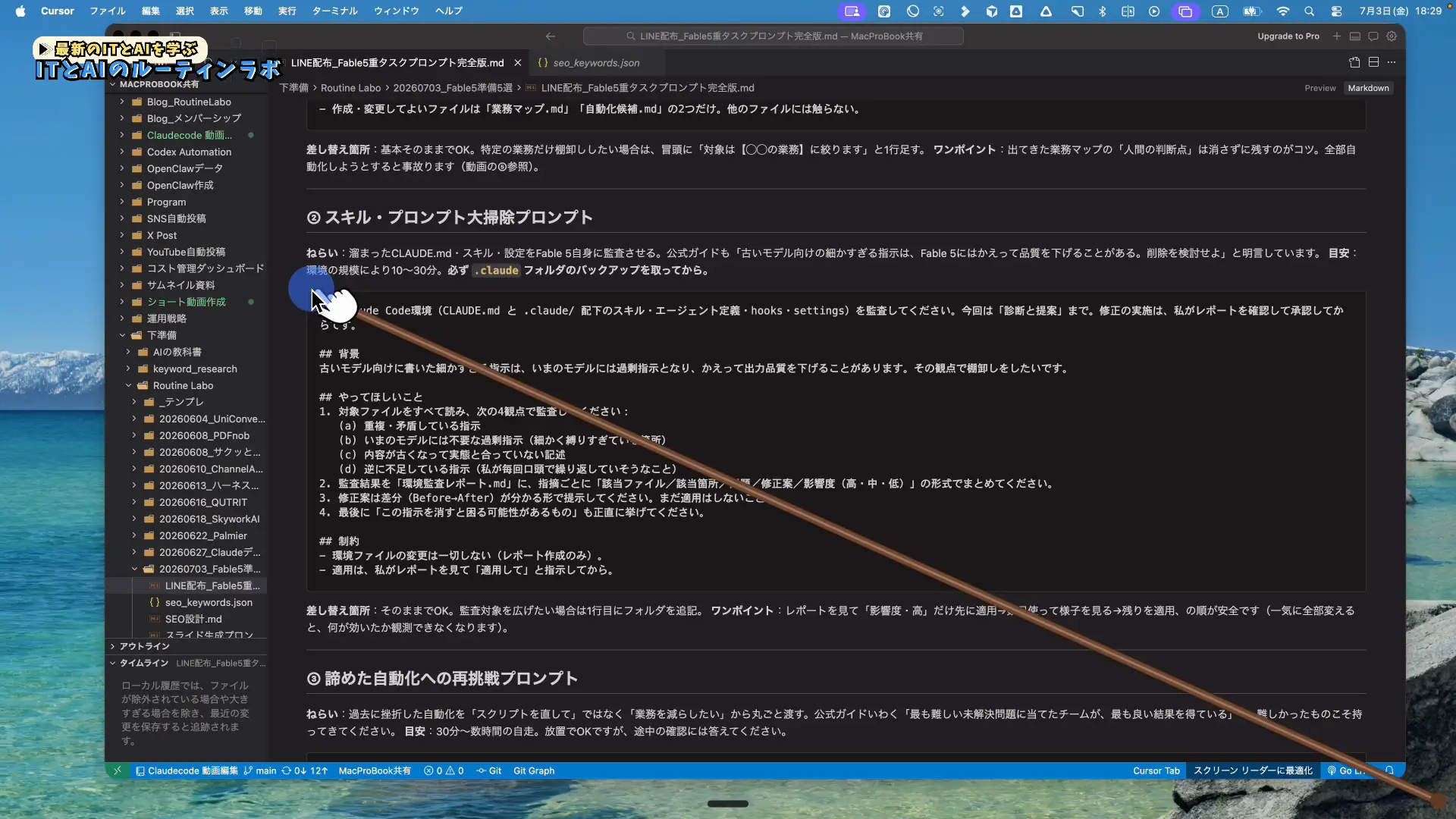Close the LINE配布_Fable5 markdown tab
This screenshot has width=1456, height=819.
518,62
